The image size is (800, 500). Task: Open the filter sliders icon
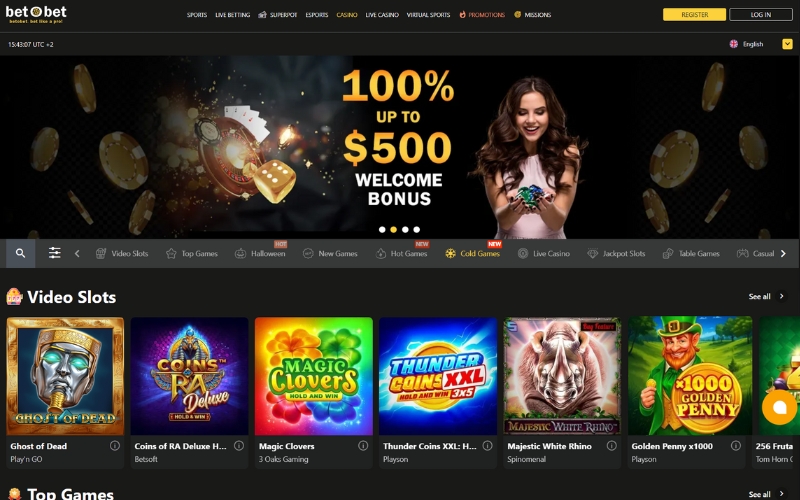(x=55, y=253)
